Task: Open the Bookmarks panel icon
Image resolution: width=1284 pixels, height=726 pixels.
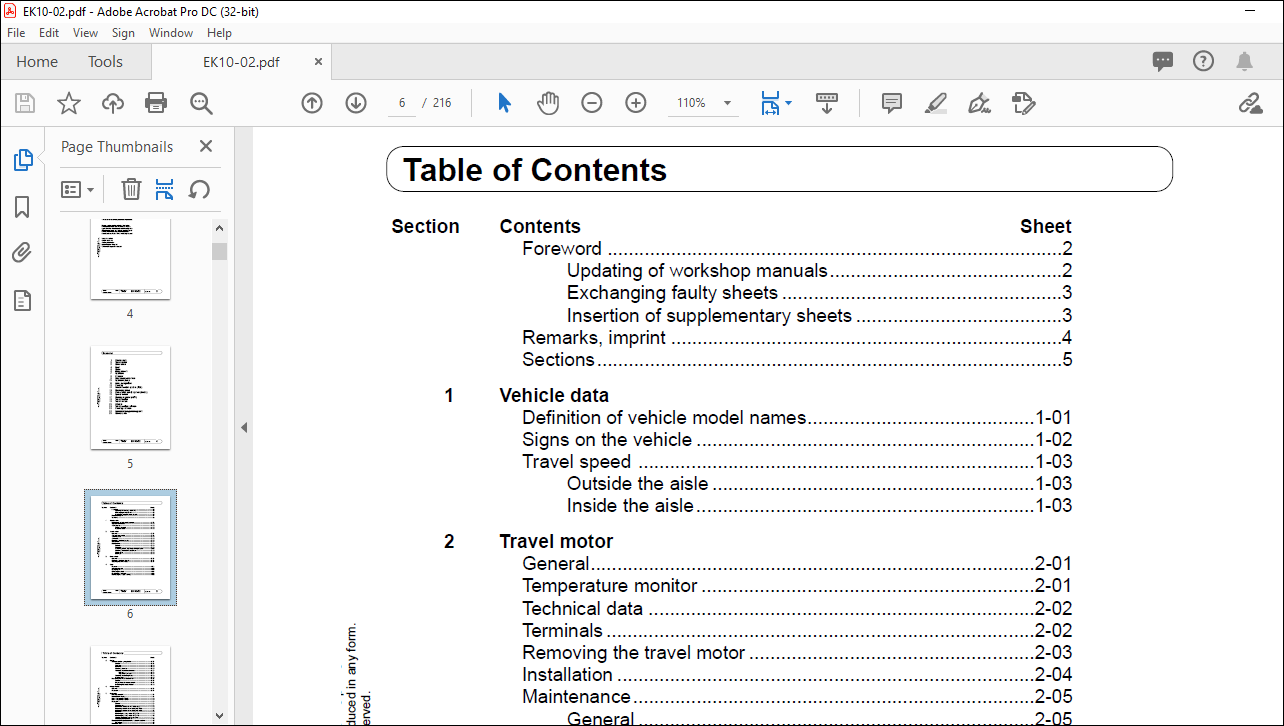Action: pyautogui.click(x=22, y=207)
